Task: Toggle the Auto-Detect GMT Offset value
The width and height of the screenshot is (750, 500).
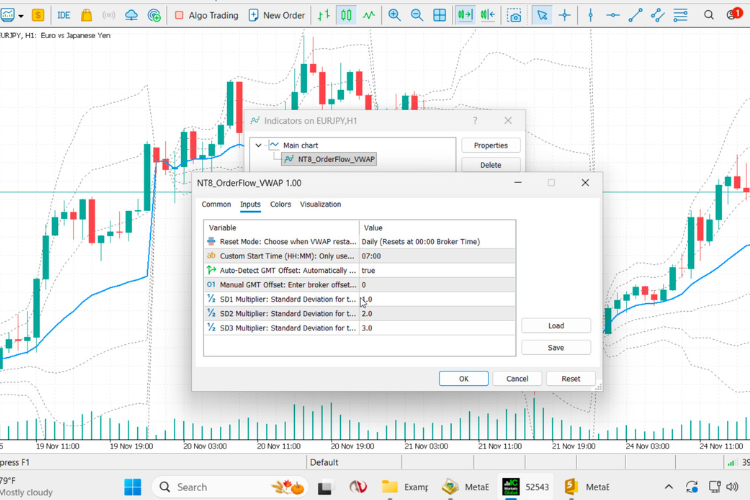Action: click(x=437, y=270)
